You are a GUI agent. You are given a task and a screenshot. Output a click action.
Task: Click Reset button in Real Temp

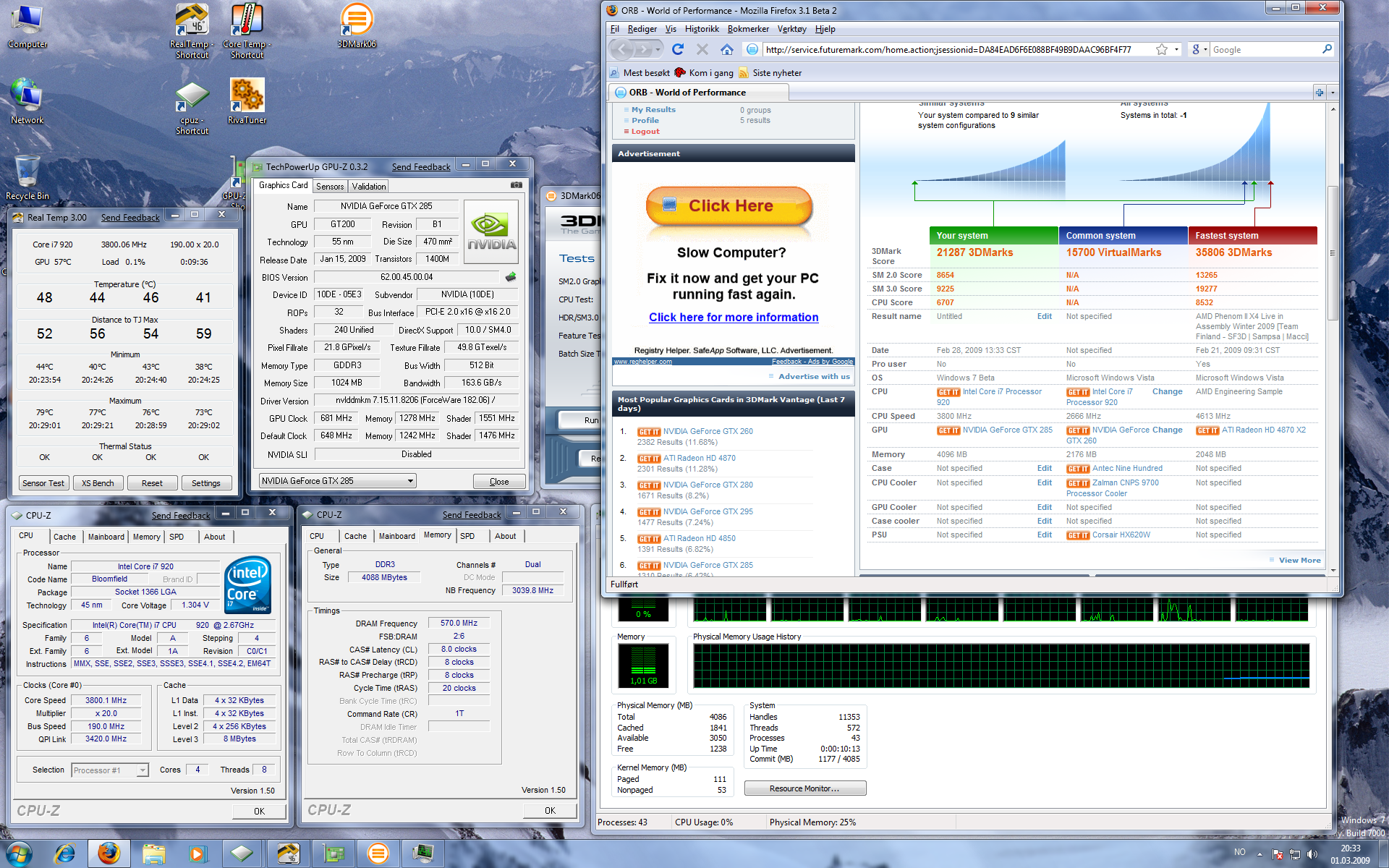[152, 482]
